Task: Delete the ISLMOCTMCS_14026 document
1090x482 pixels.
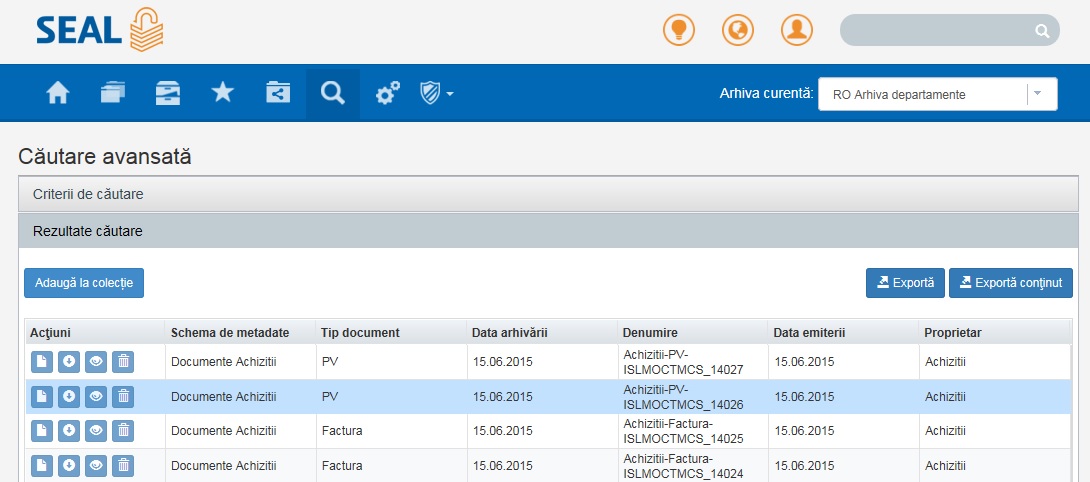Action: click(x=123, y=396)
